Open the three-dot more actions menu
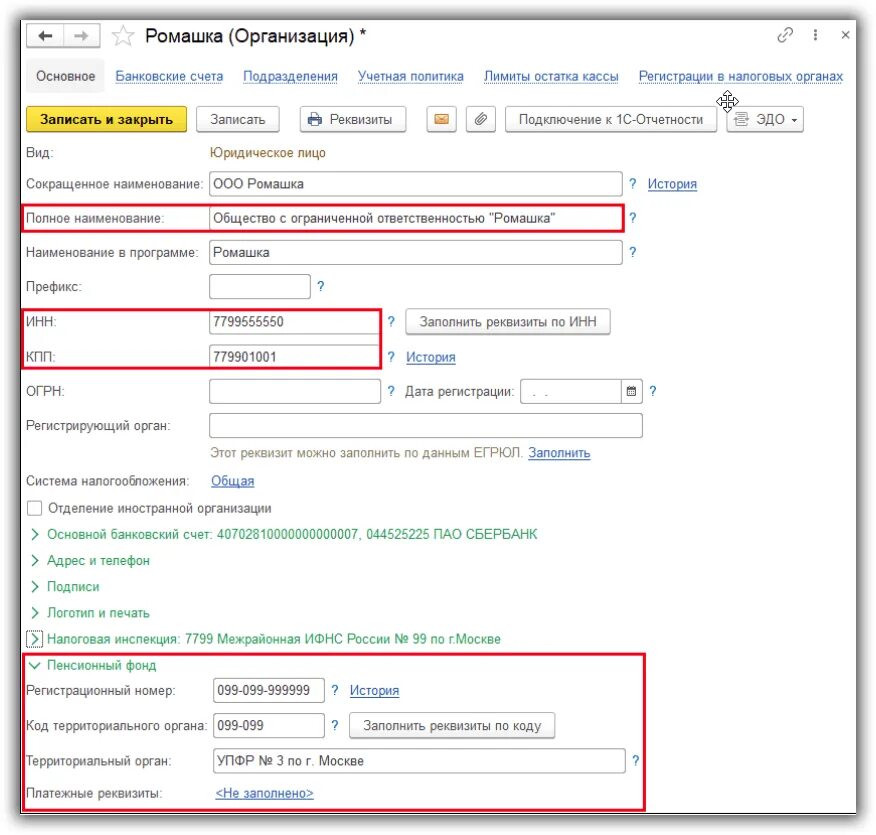The width and height of the screenshot is (876, 835). point(815,35)
